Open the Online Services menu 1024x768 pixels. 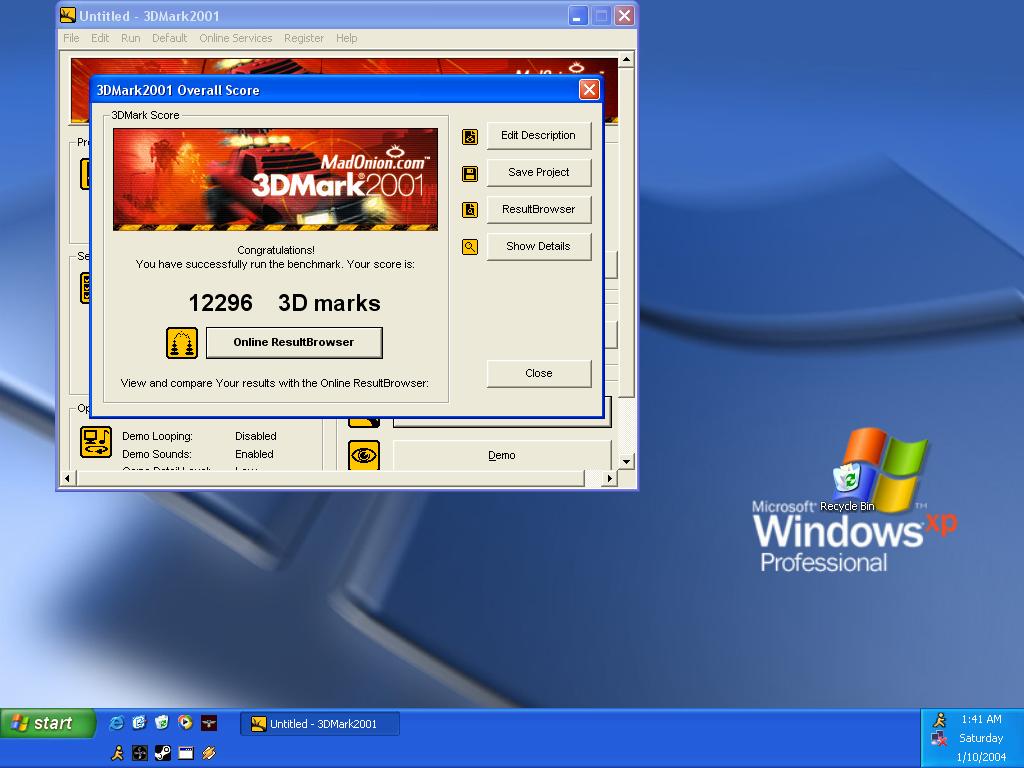(235, 38)
